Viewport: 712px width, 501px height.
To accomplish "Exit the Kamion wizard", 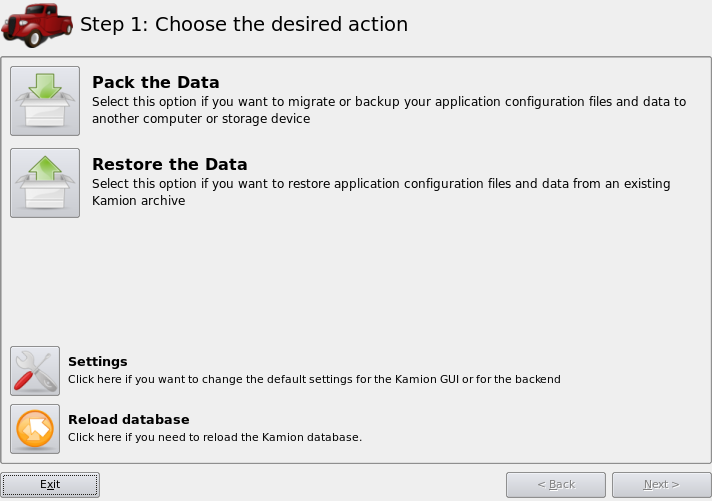I will pyautogui.click(x=50, y=485).
